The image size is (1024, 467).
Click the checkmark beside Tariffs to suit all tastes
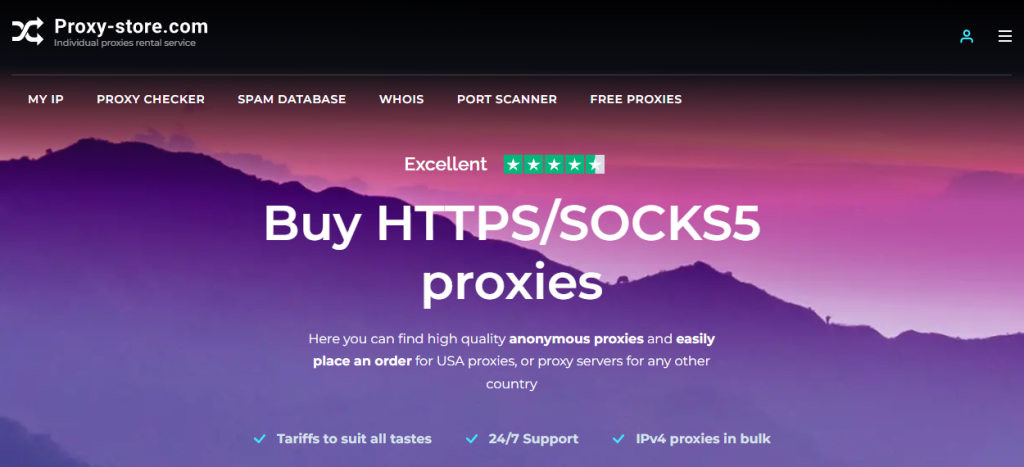[260, 439]
